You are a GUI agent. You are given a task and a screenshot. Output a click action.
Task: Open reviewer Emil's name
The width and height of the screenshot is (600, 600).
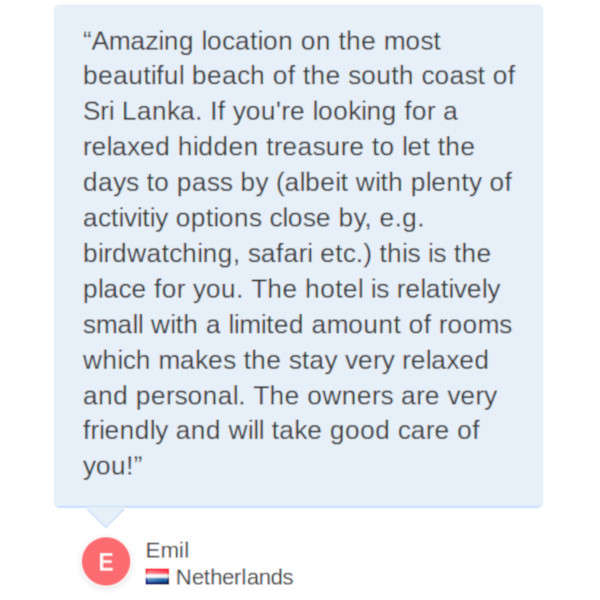[167, 550]
